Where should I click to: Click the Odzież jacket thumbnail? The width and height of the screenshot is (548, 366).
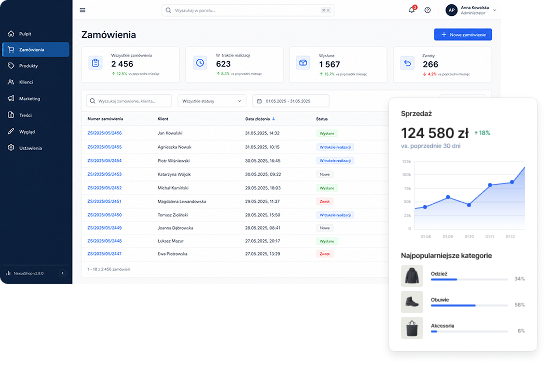(412, 276)
